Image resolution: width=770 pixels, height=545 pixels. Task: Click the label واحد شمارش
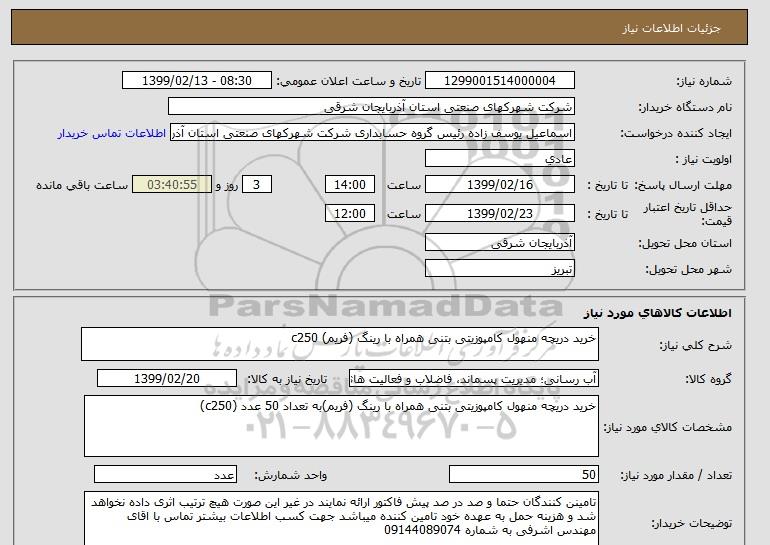pos(290,475)
